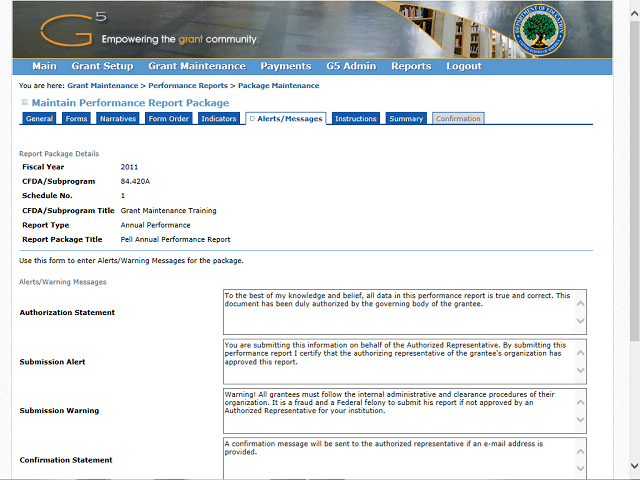Switch to the General tab
This screenshot has height=480, width=640.
[39, 118]
